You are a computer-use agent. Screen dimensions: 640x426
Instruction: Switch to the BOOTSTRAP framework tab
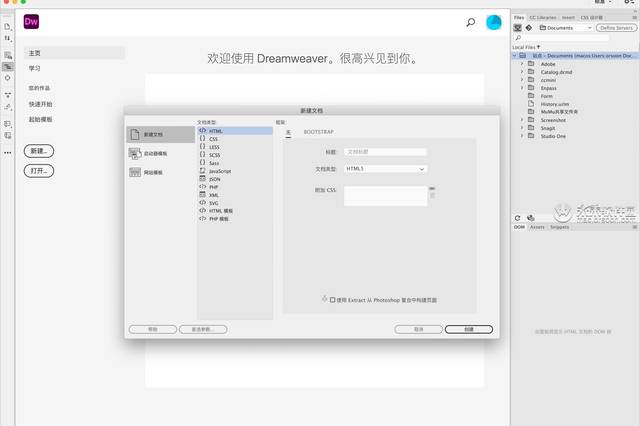pos(318,132)
